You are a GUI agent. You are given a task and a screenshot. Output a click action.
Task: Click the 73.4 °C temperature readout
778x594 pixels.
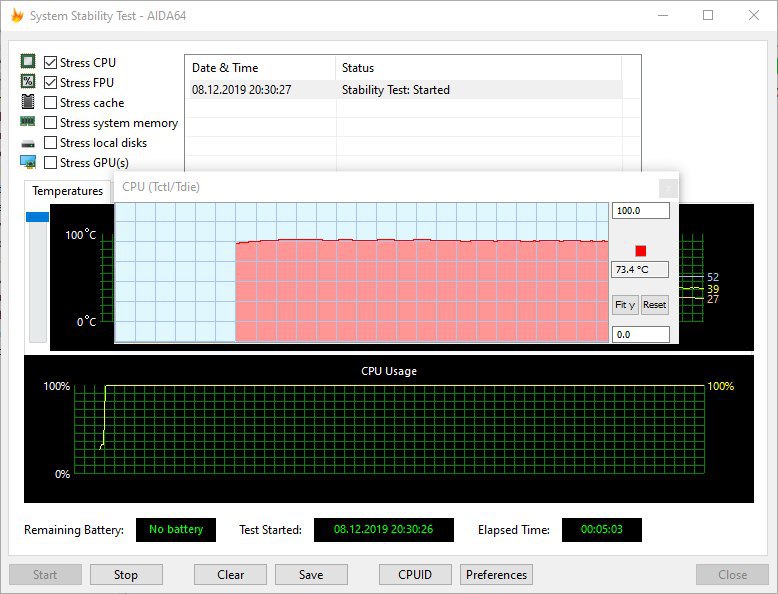[640, 269]
